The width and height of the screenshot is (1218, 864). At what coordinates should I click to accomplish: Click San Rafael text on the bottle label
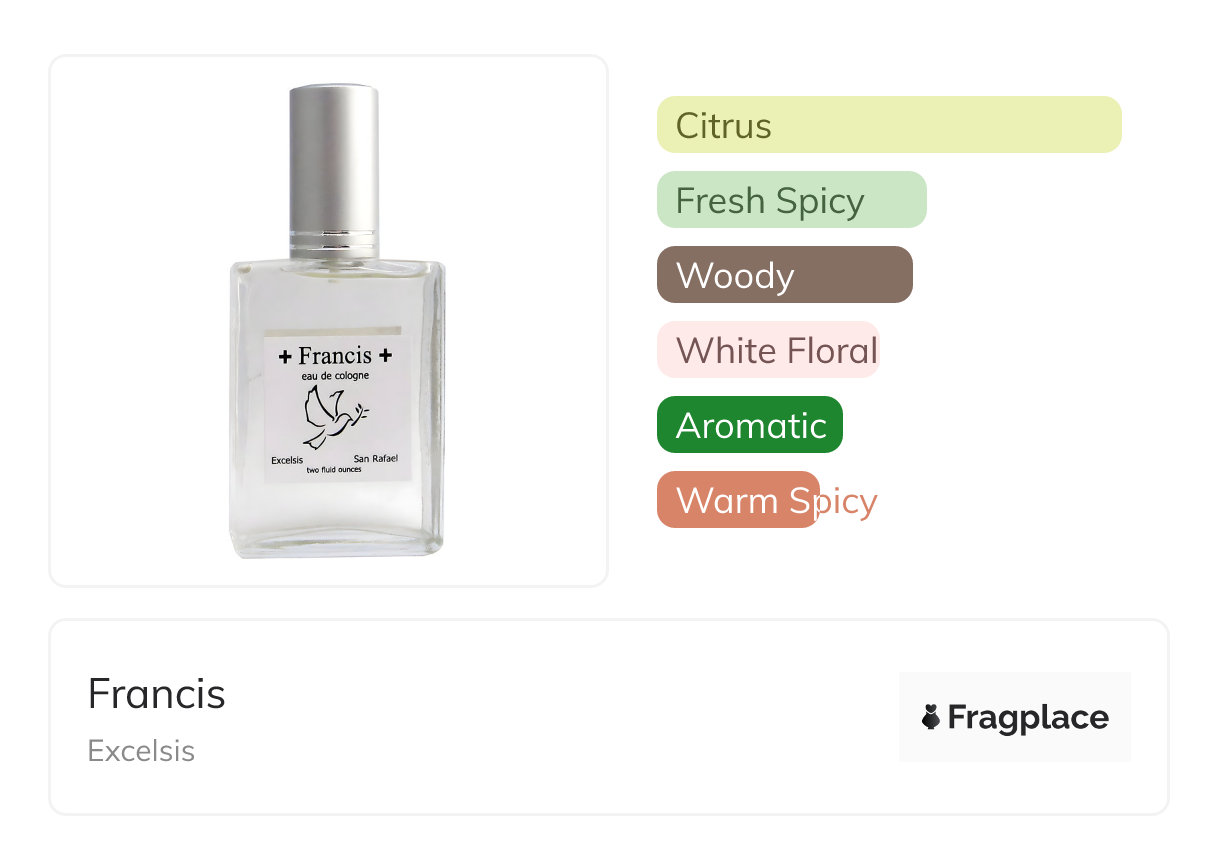coord(376,460)
